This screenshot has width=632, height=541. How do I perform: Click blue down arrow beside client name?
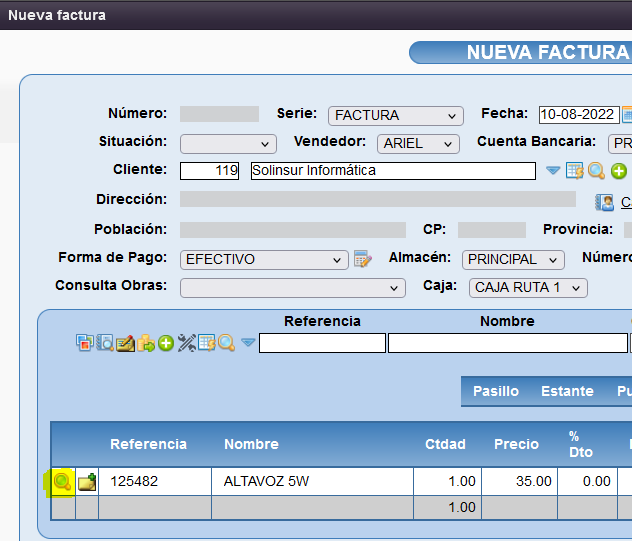pyautogui.click(x=553, y=171)
